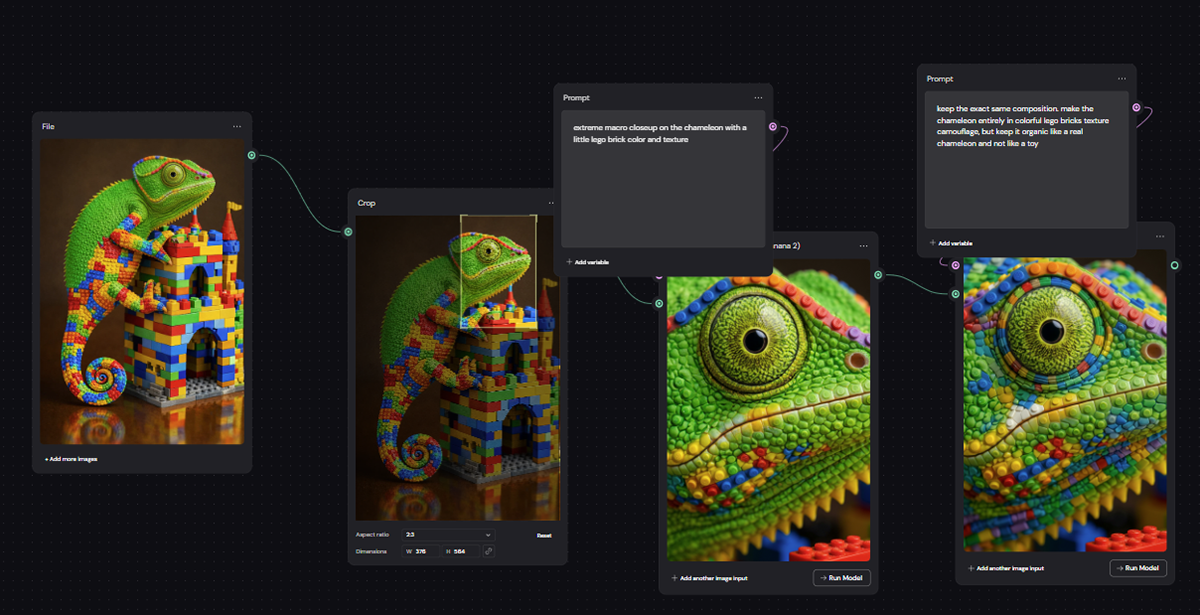The height and width of the screenshot is (615, 1200).
Task: Click Add more images in File node
Action: click(x=71, y=459)
